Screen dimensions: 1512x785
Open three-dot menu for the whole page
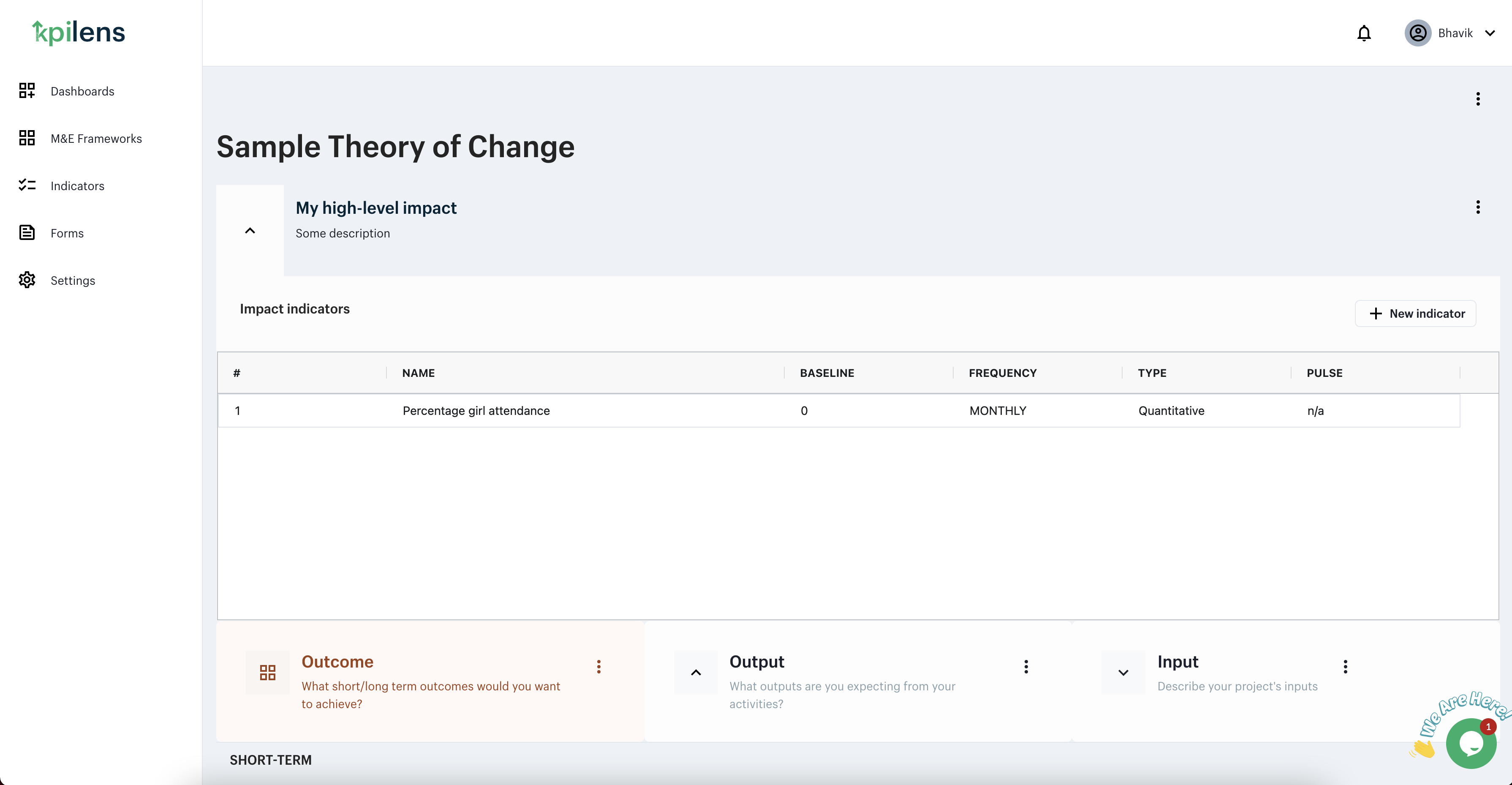1477,98
